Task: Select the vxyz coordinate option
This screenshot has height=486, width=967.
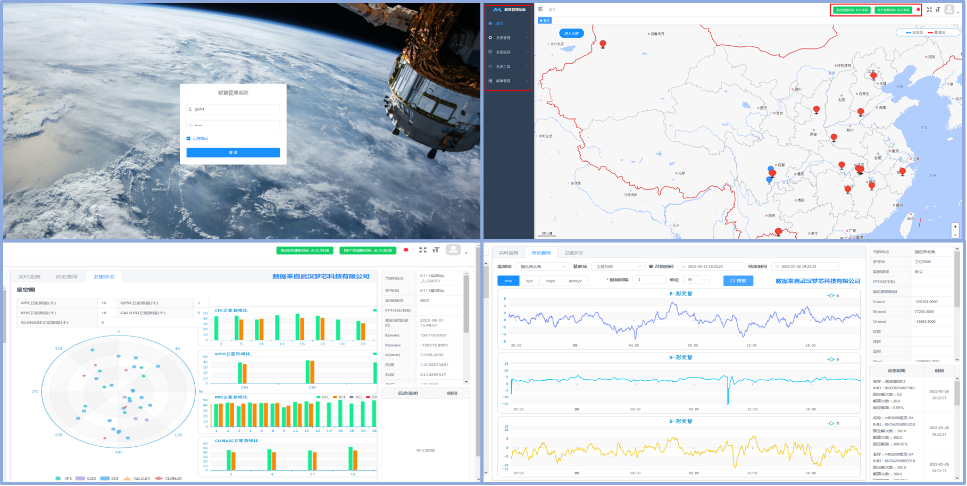Action: (x=550, y=280)
